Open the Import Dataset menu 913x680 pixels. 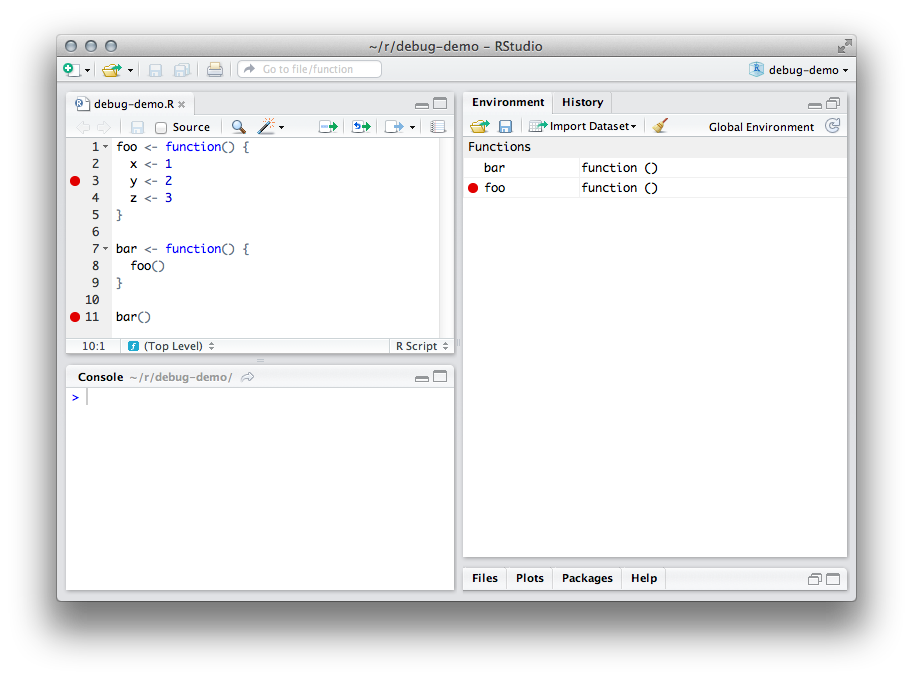point(583,126)
